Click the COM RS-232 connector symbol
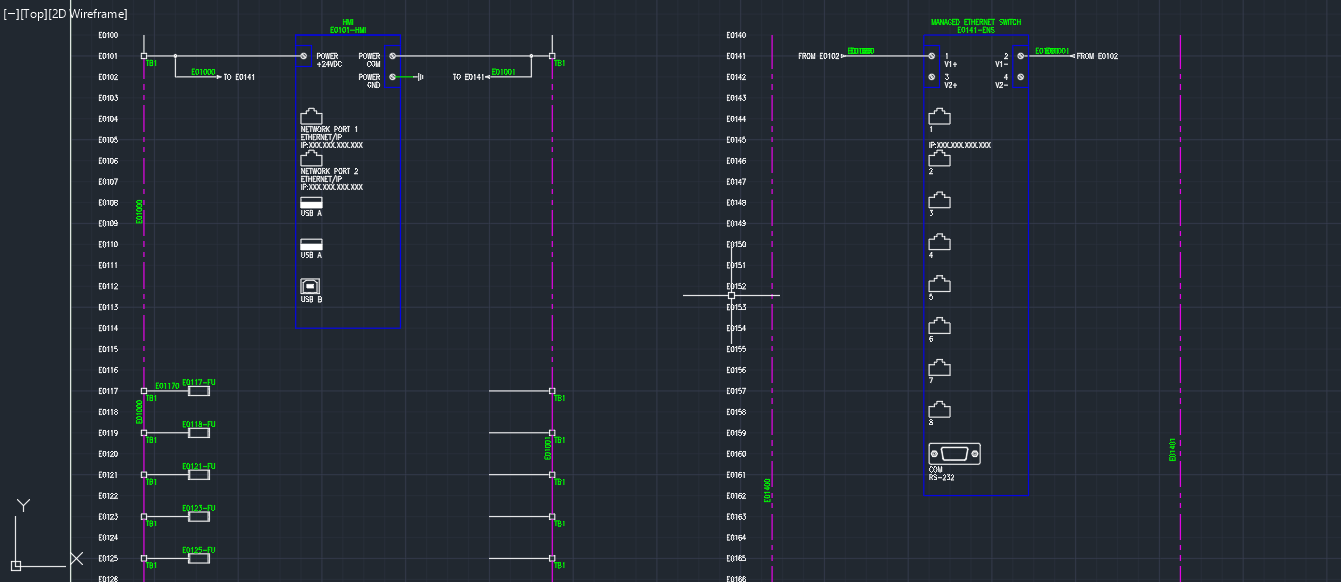The height and width of the screenshot is (582, 1341). pos(956,453)
